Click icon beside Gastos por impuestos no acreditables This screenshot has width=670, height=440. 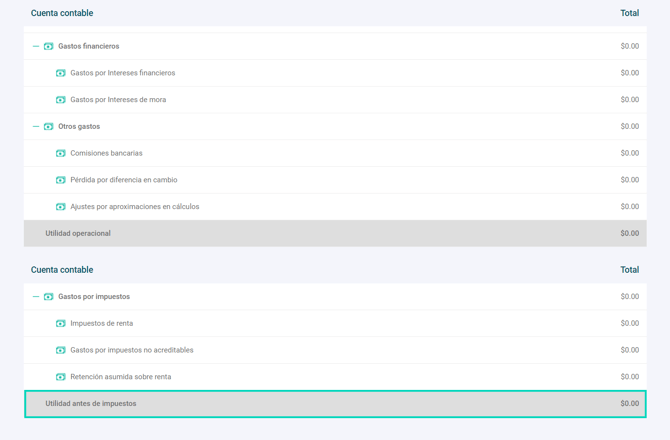60,350
